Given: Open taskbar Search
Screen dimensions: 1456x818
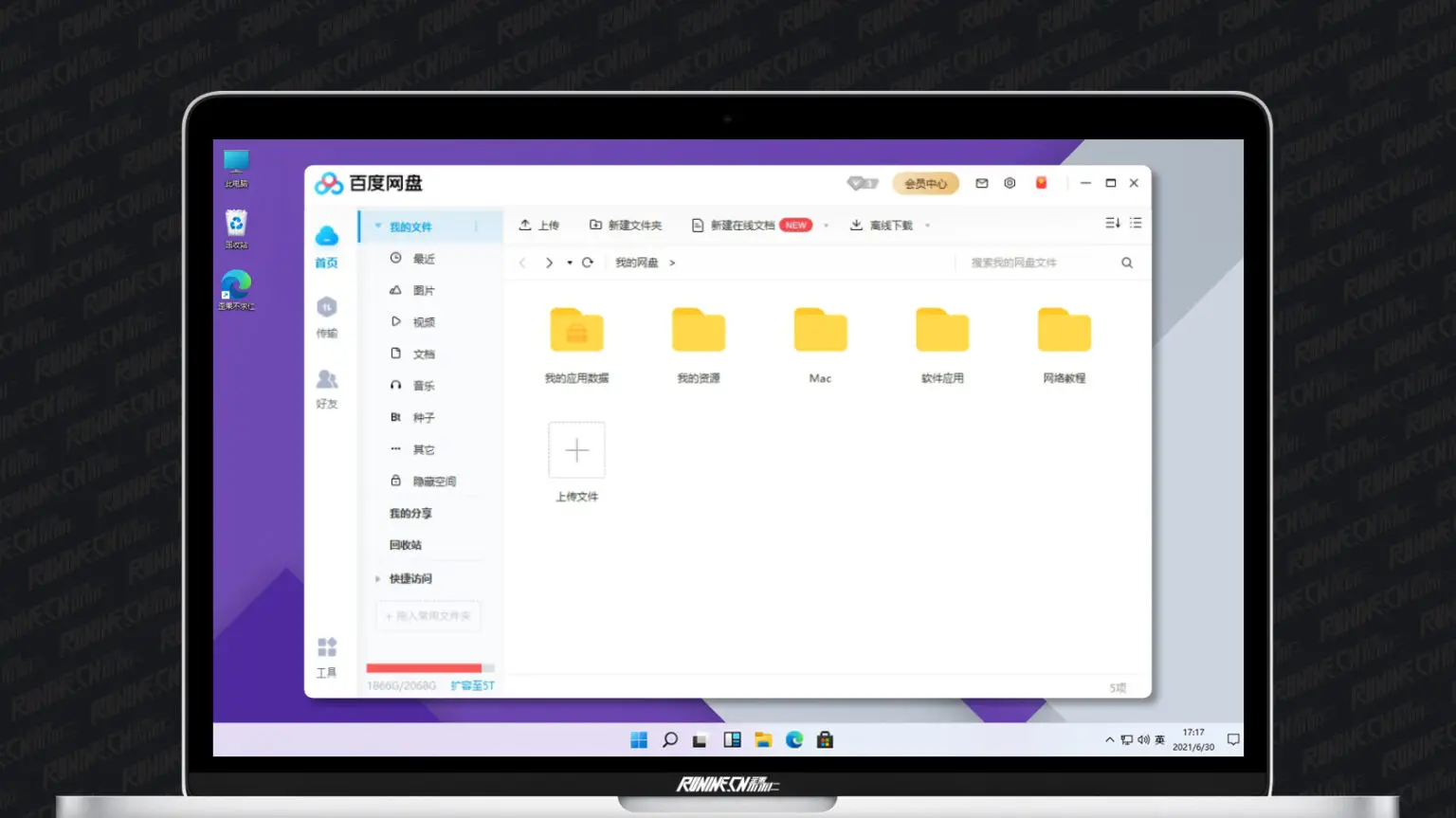Looking at the screenshot, I should [x=670, y=739].
